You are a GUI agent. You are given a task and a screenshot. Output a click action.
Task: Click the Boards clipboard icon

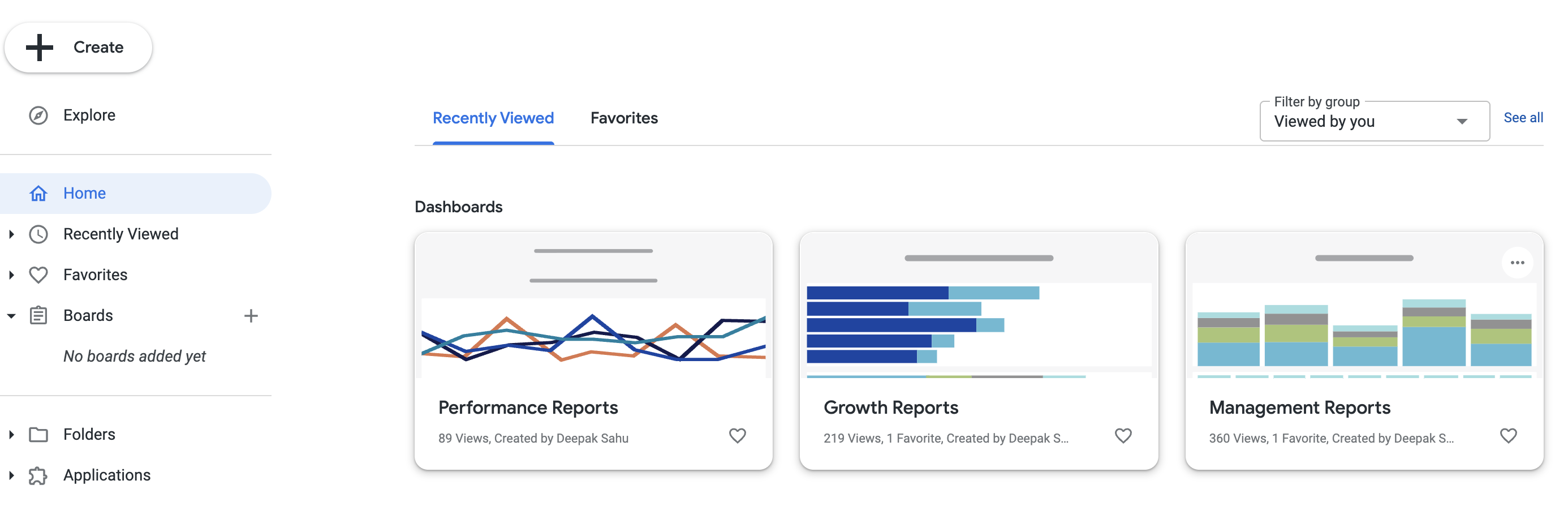38,315
